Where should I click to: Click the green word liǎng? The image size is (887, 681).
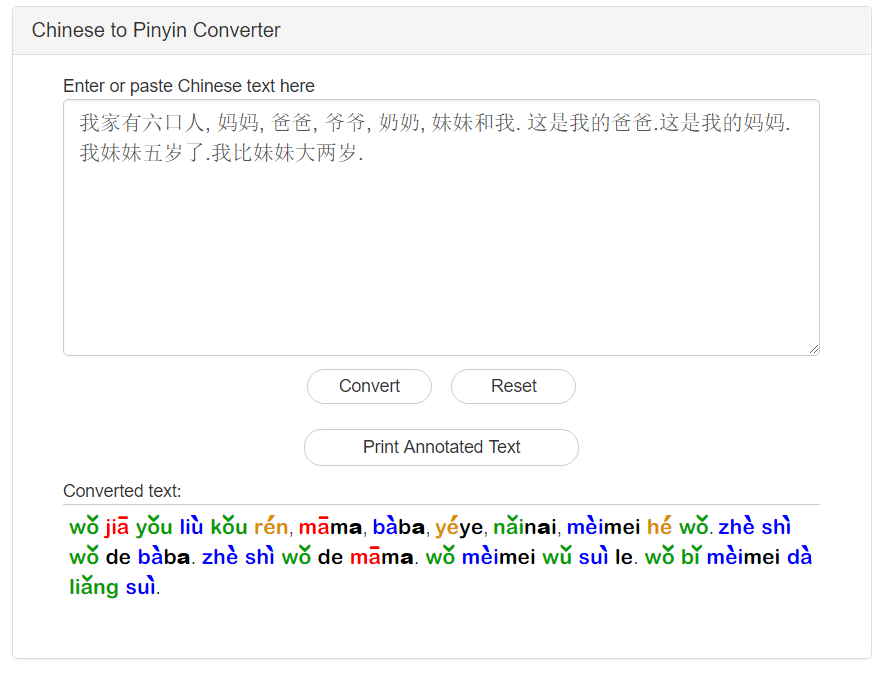pyautogui.click(x=92, y=586)
